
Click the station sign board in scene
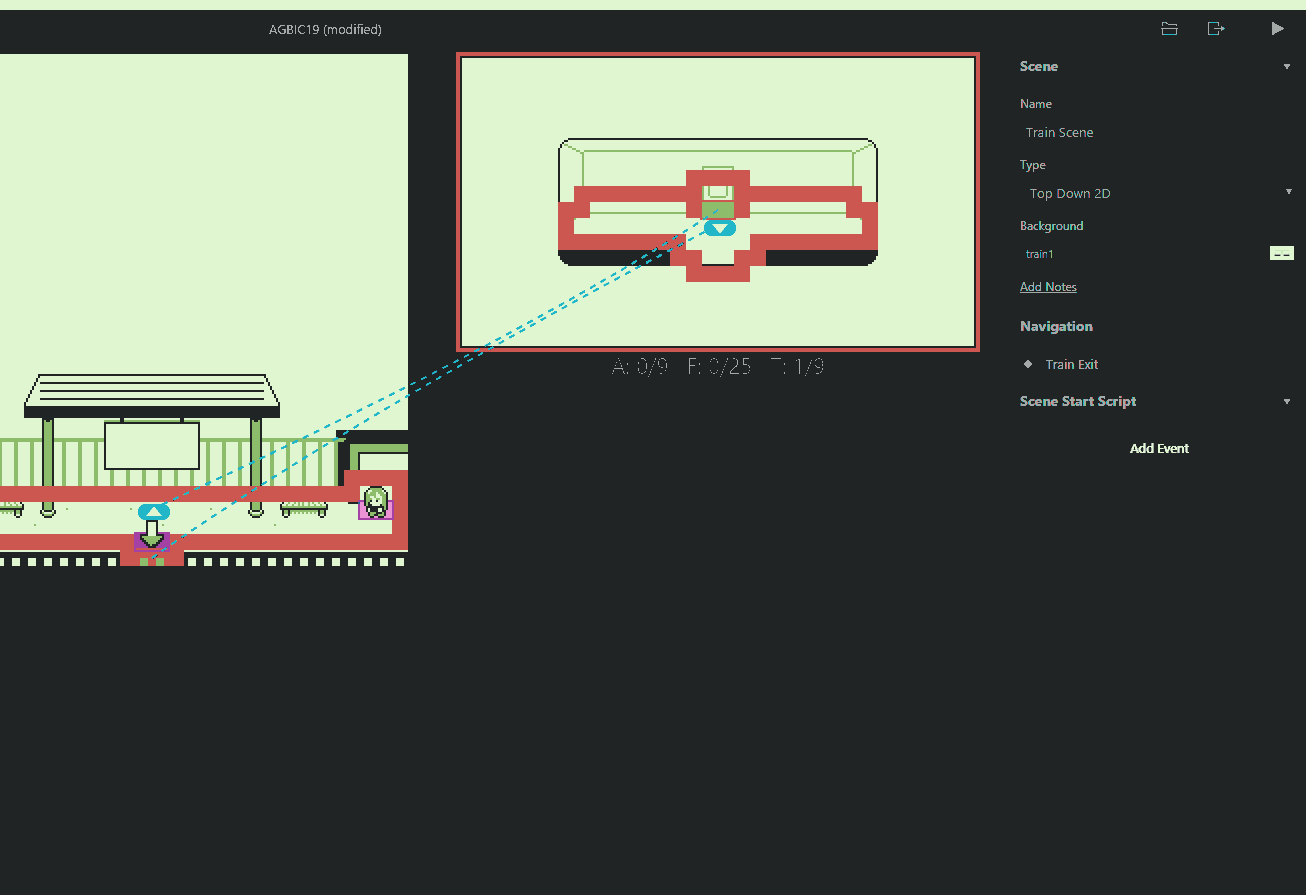click(x=152, y=446)
